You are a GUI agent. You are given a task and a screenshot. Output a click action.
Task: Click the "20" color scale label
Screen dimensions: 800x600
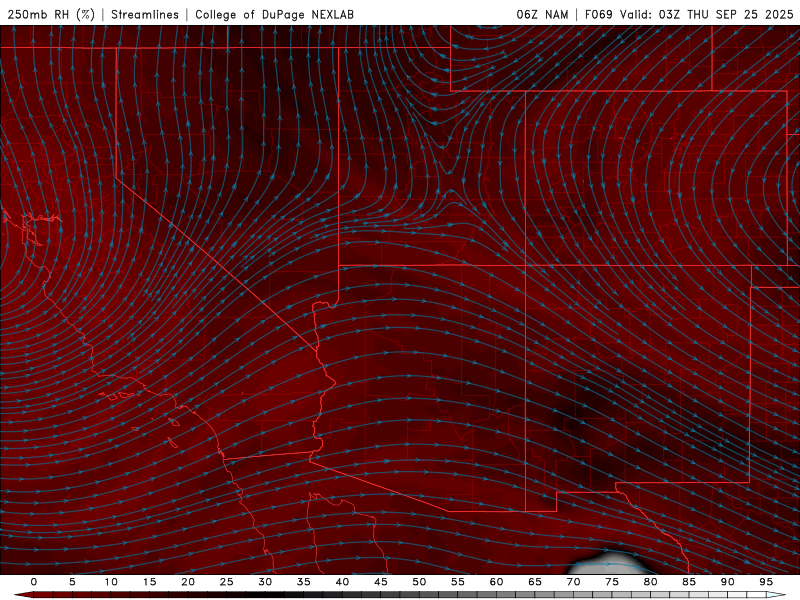pyautogui.click(x=188, y=582)
